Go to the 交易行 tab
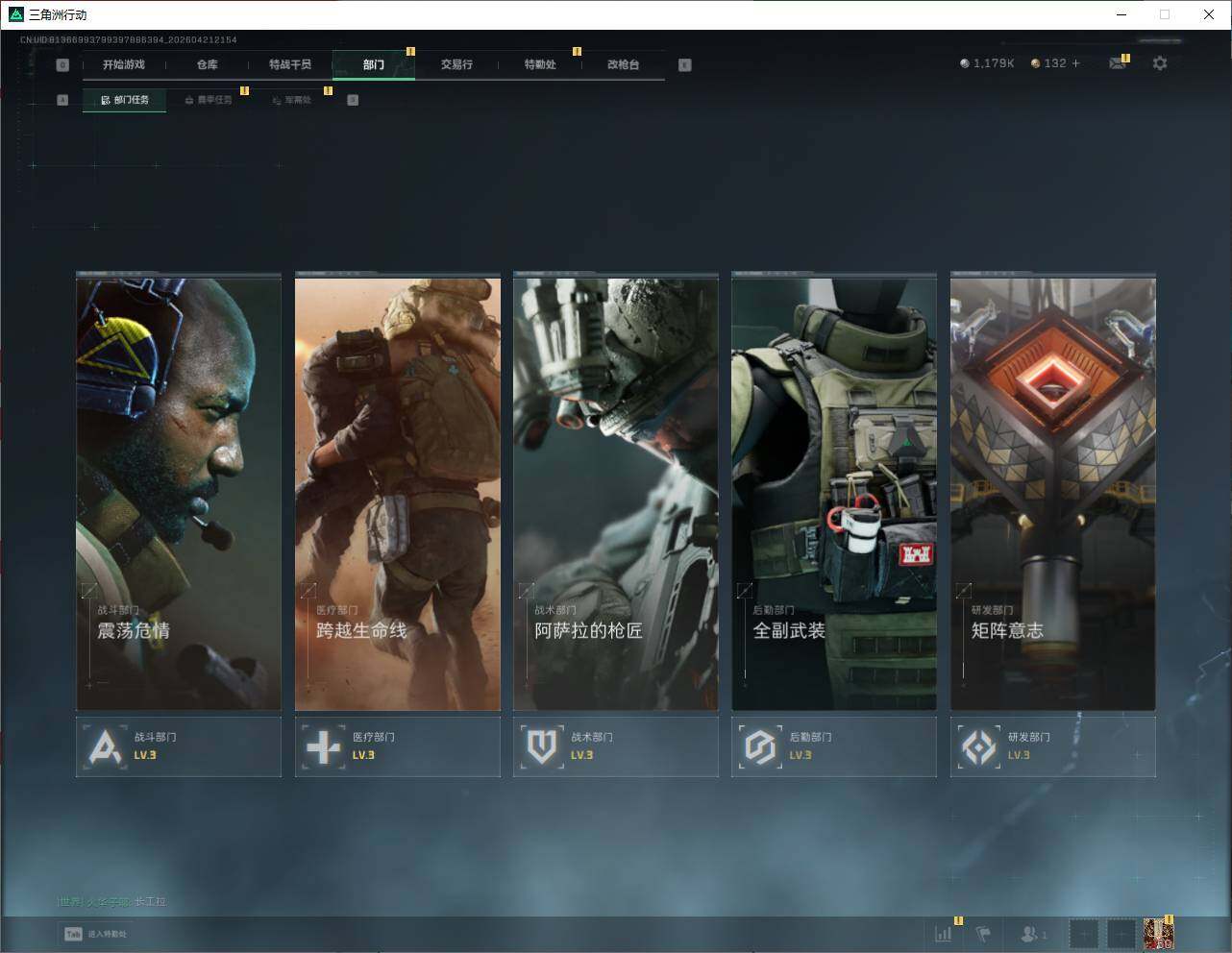The height and width of the screenshot is (953, 1232). tap(456, 64)
